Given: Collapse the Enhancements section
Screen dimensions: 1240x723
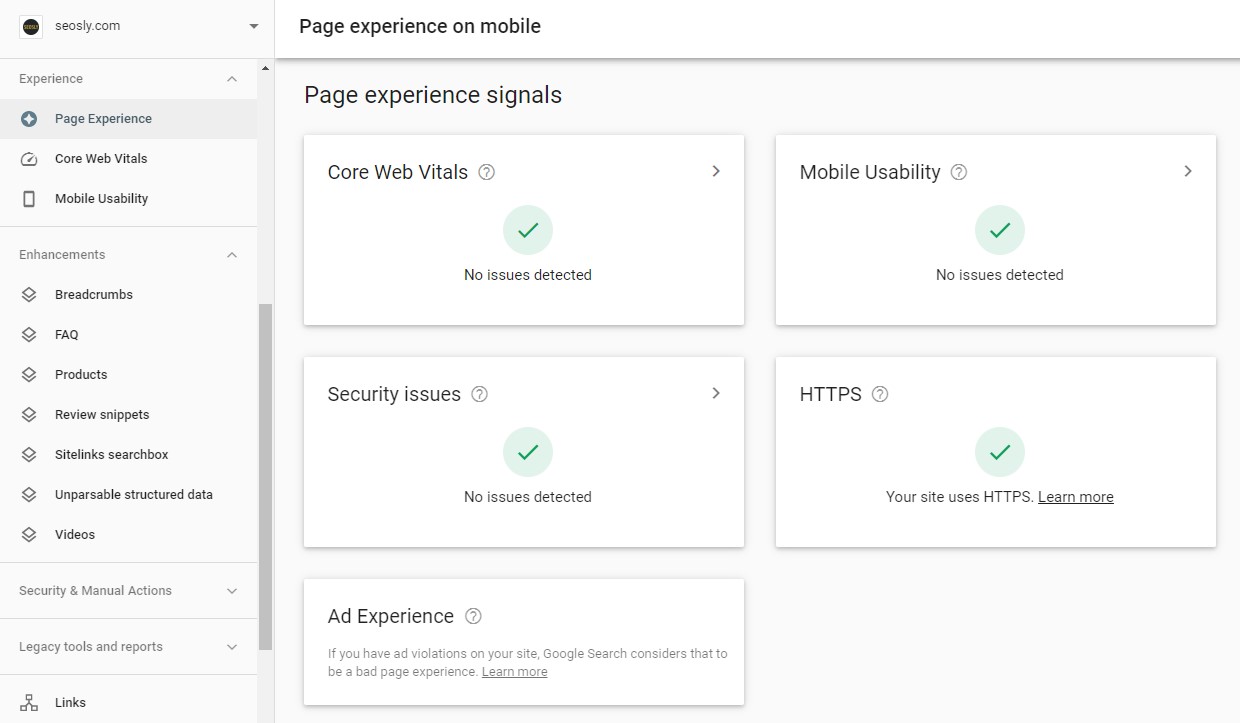Looking at the screenshot, I should [231, 254].
